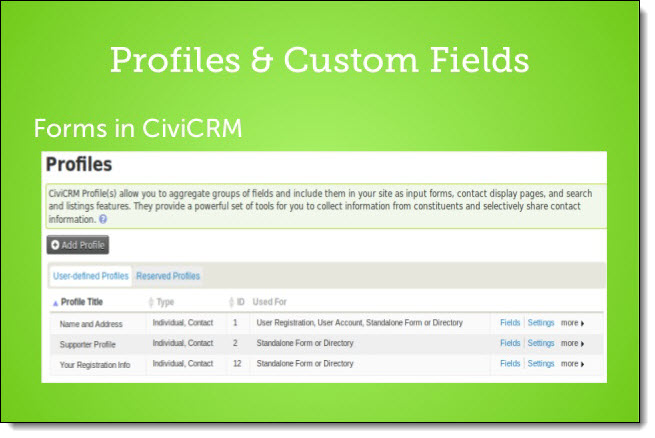Click 'Standalone Form or Directory' in Your Registration Info row
The width and height of the screenshot is (655, 438).
point(305,364)
